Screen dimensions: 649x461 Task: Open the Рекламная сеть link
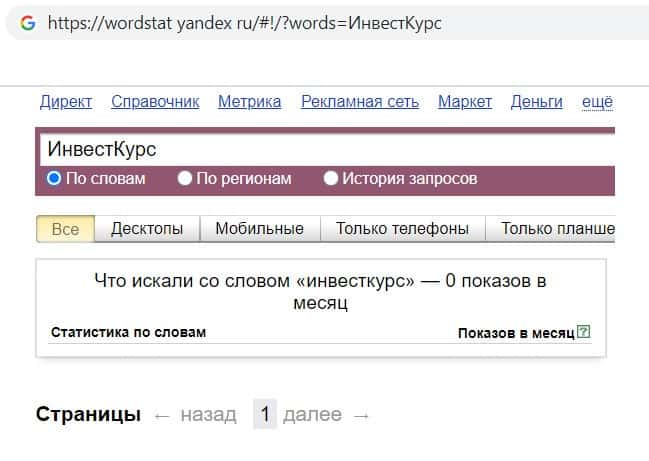359,102
